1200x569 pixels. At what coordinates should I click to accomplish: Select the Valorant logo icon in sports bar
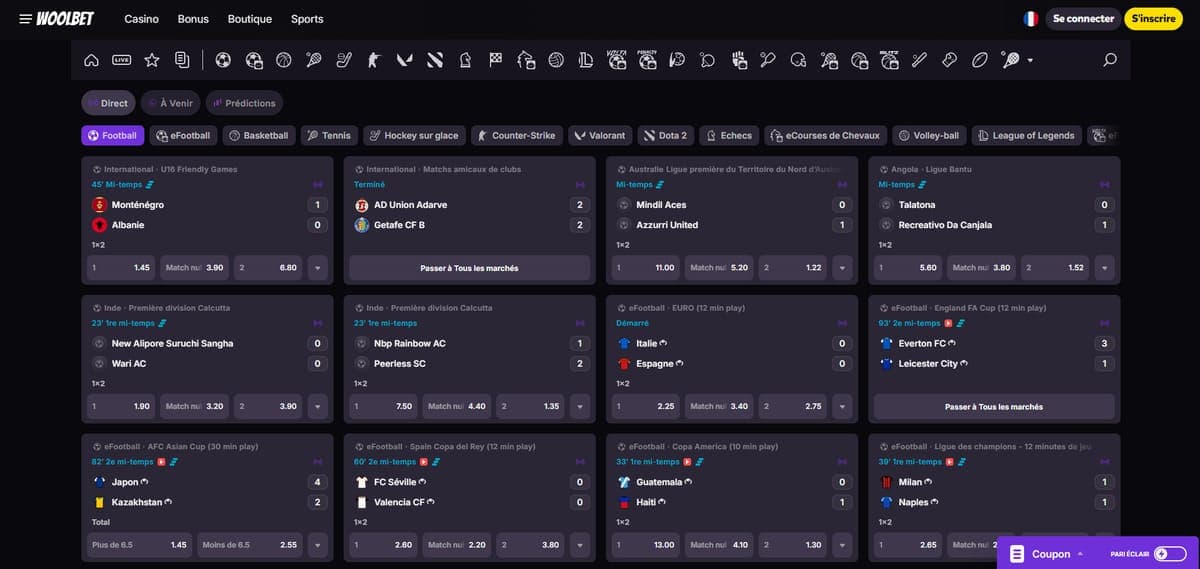pos(404,60)
